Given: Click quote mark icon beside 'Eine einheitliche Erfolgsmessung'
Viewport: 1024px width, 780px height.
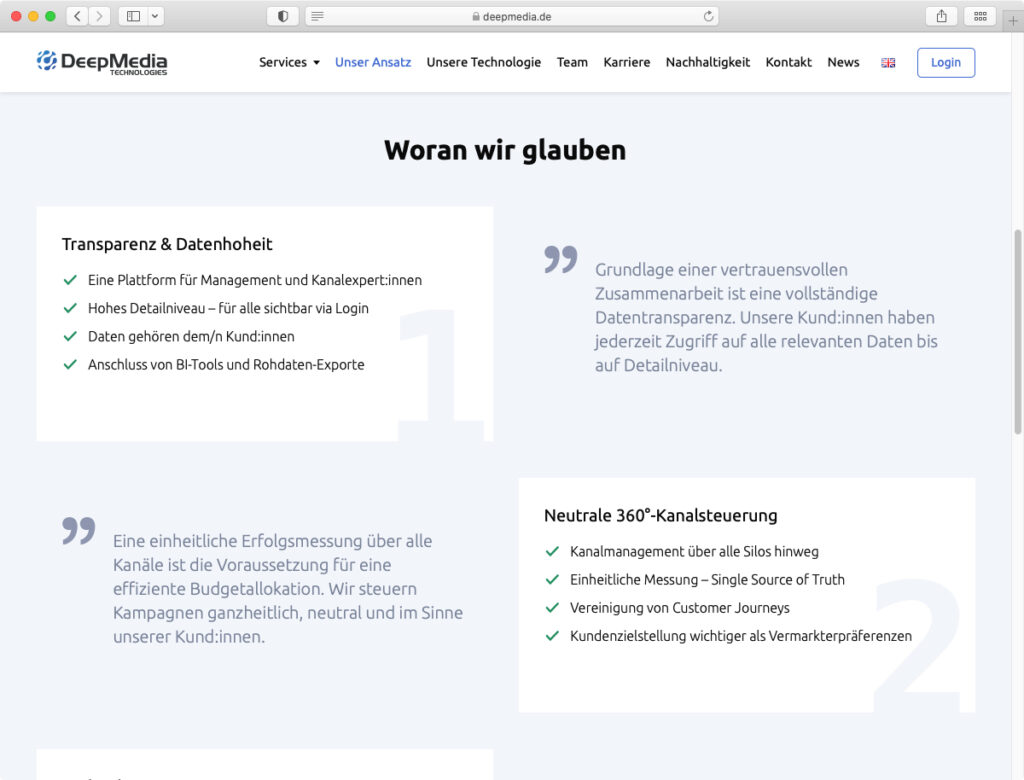Looking at the screenshot, I should (79, 531).
